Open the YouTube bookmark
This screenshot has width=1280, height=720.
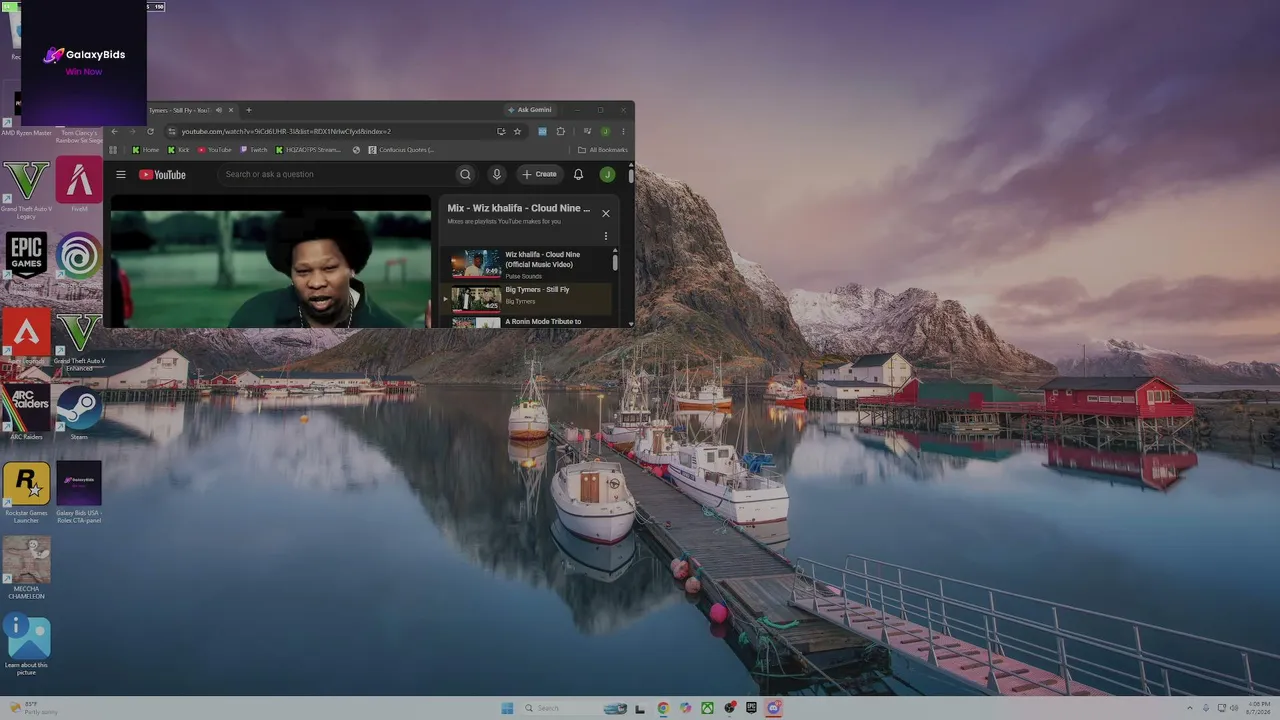point(214,150)
